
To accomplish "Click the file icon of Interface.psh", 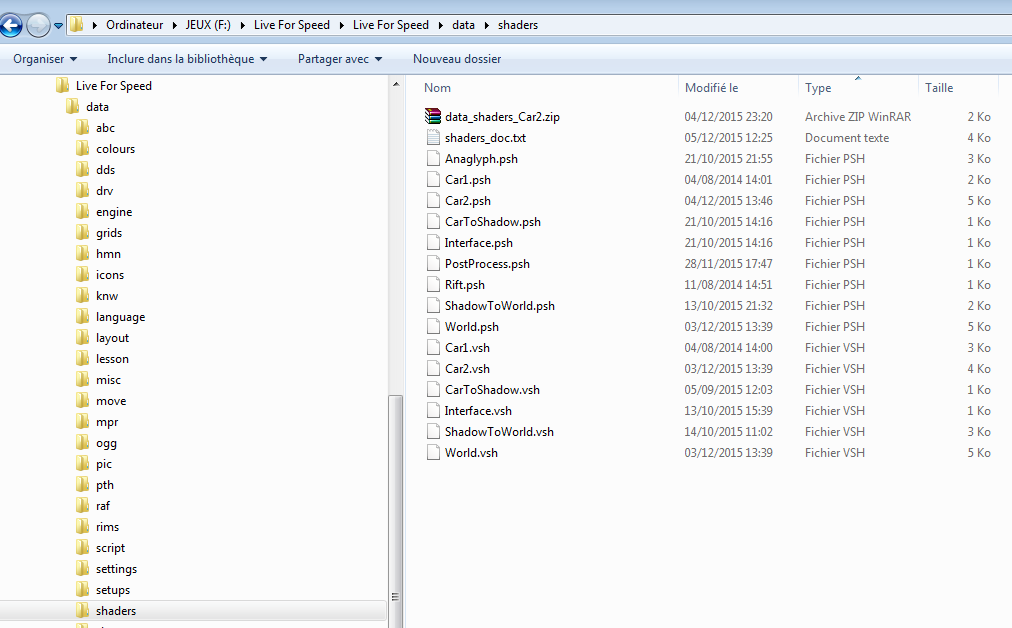I will pos(433,243).
